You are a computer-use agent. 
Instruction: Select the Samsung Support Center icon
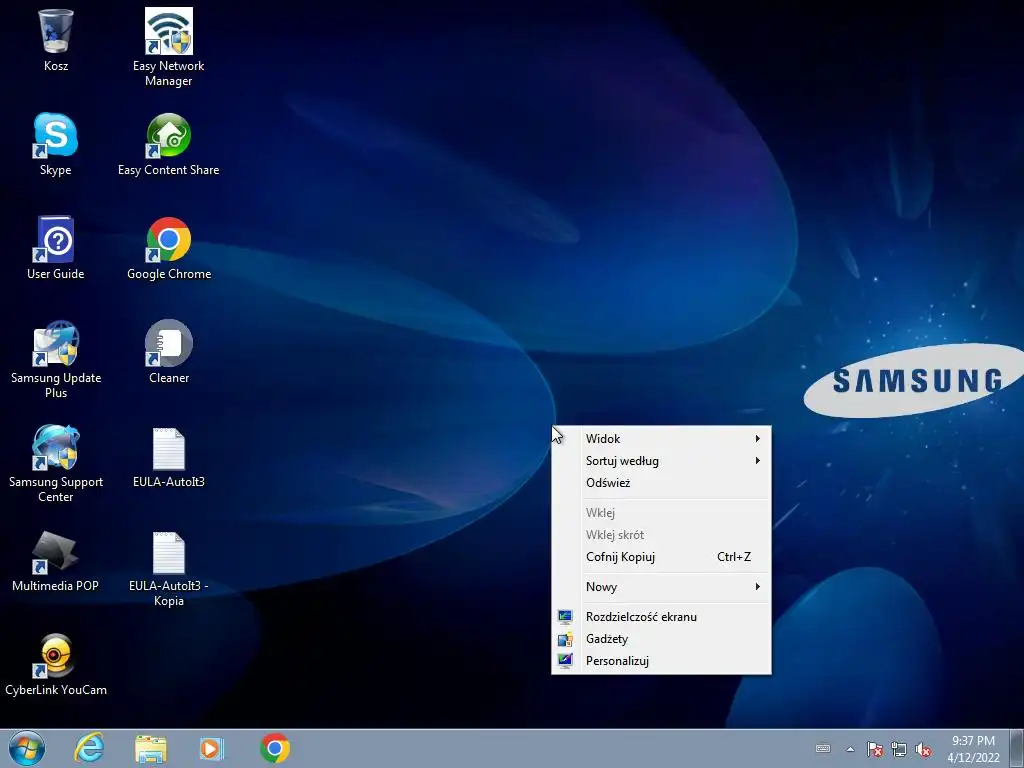pyautogui.click(x=56, y=462)
